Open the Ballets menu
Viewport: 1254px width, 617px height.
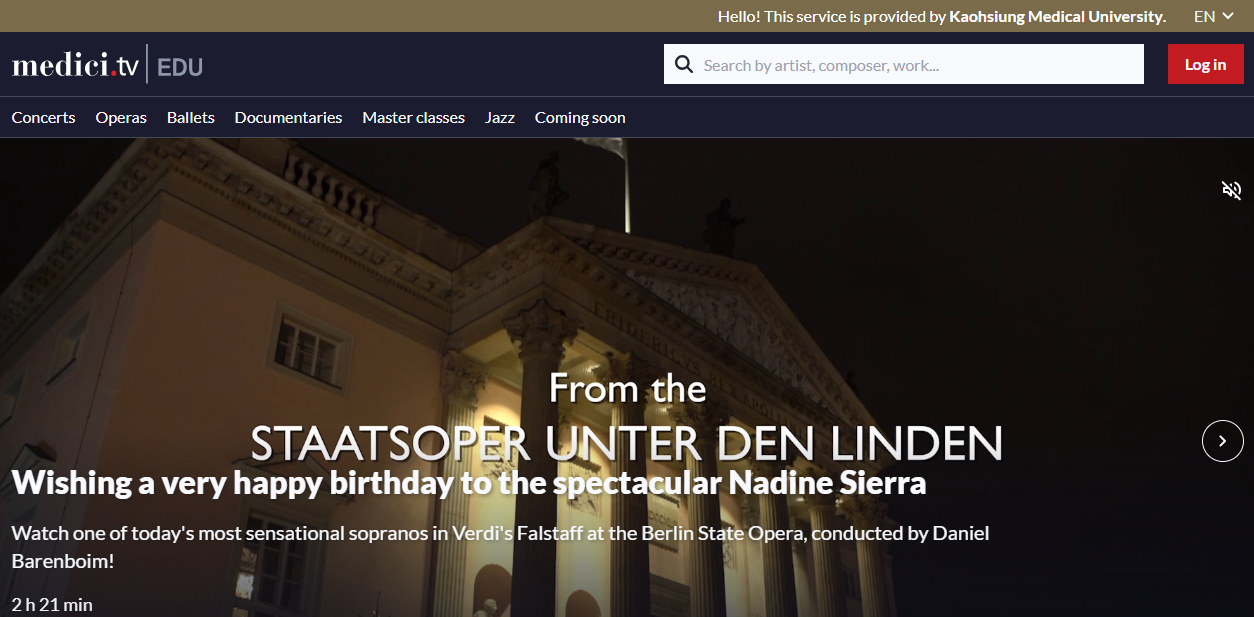tap(191, 117)
